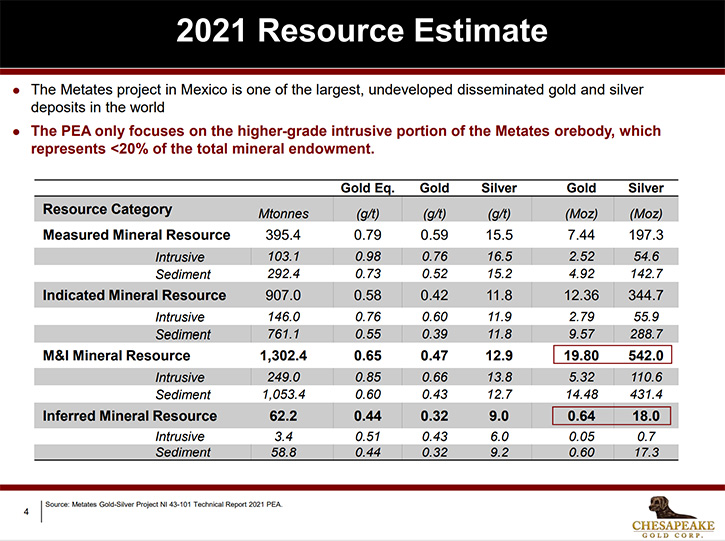
Task: Click the 12.36 indicated gold Moz
Action: tap(581, 295)
